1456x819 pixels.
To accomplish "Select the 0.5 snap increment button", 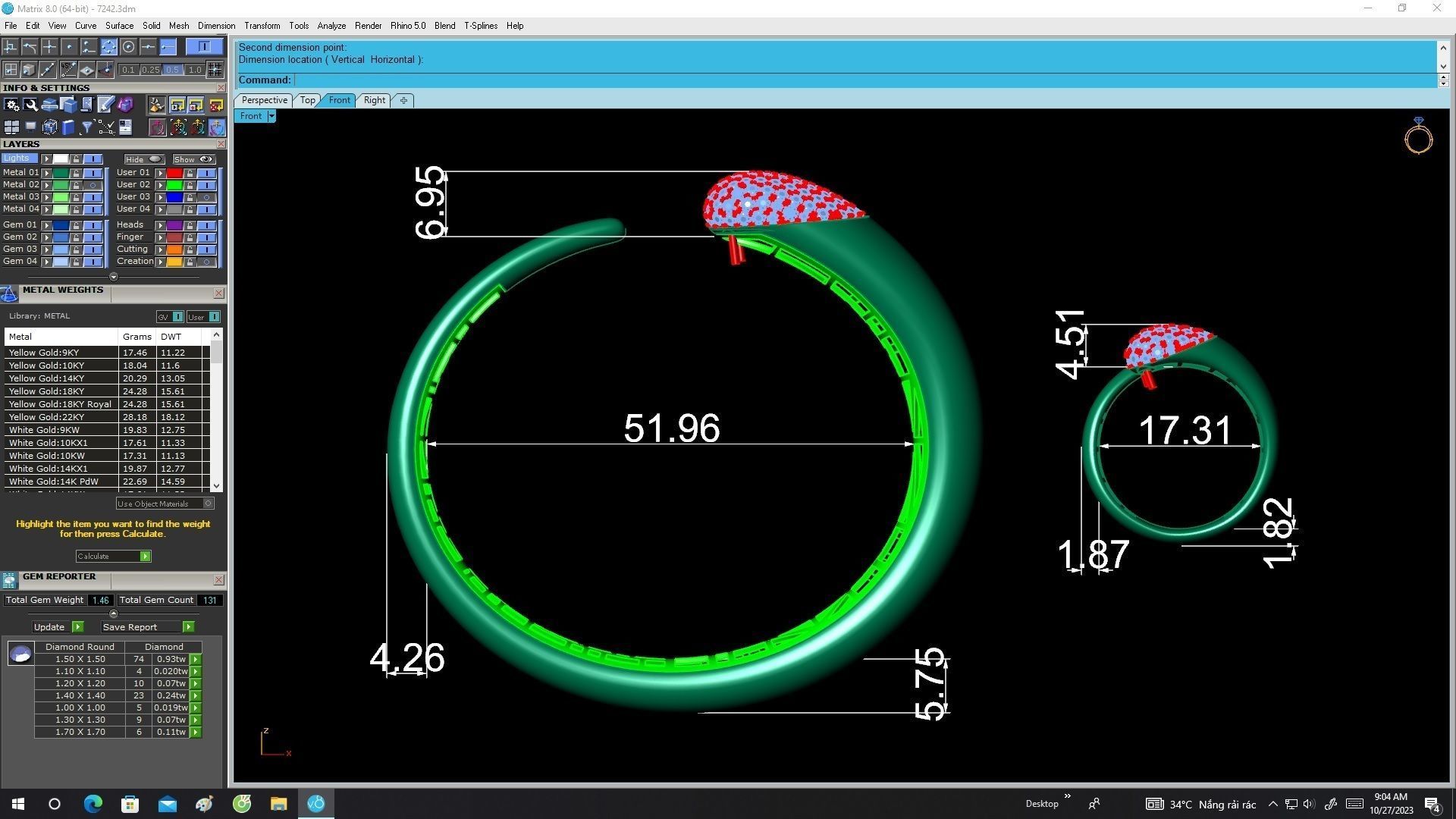I will click(172, 70).
